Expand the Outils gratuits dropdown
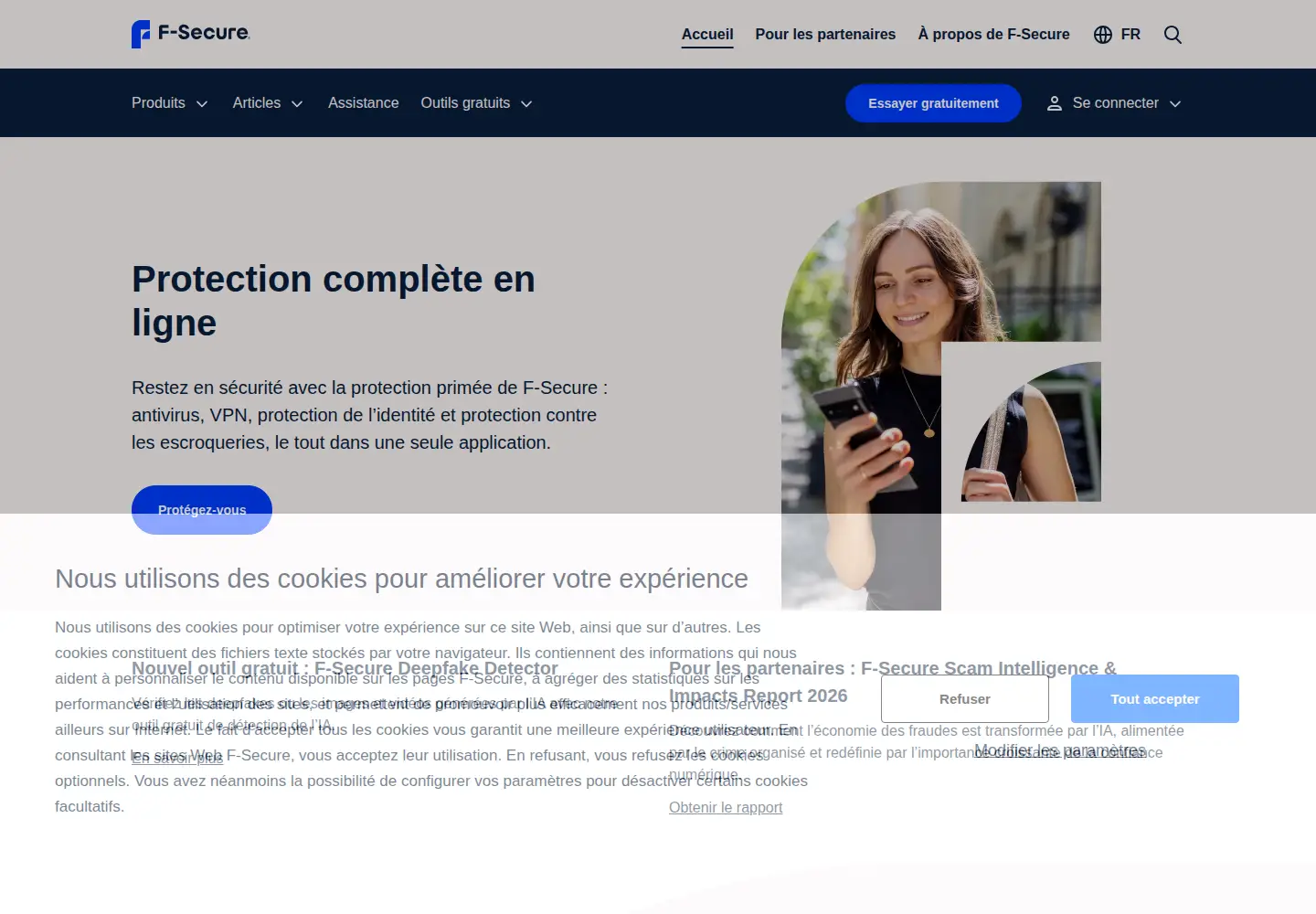The height and width of the screenshot is (914, 1316). (477, 103)
